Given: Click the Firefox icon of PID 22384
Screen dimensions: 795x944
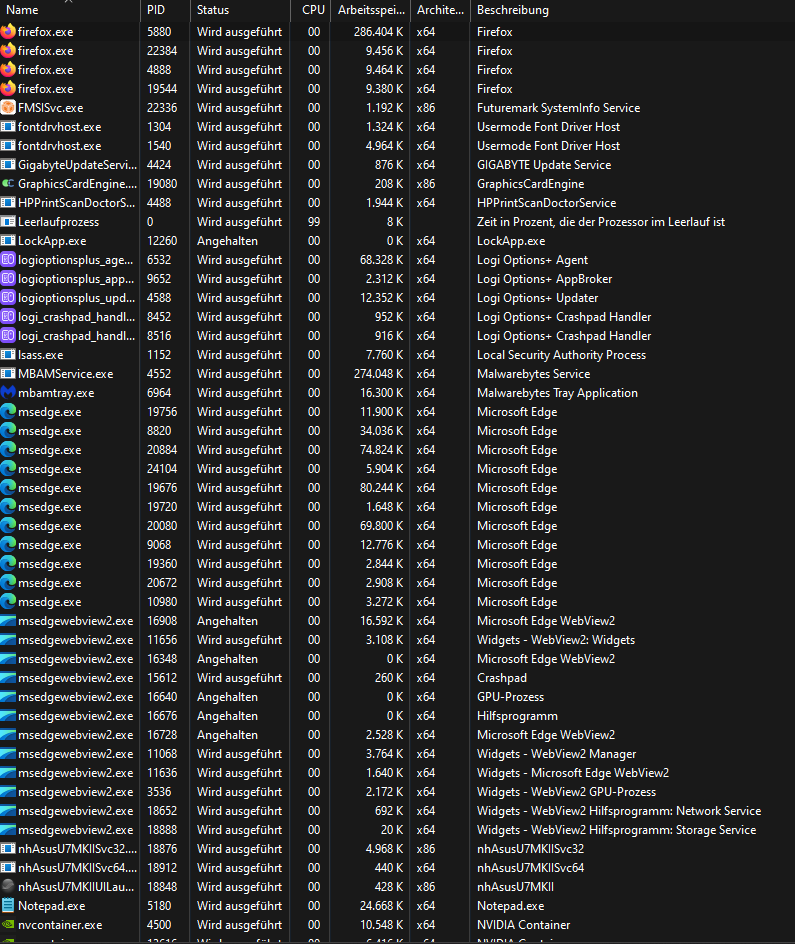Looking at the screenshot, I should point(8,51).
